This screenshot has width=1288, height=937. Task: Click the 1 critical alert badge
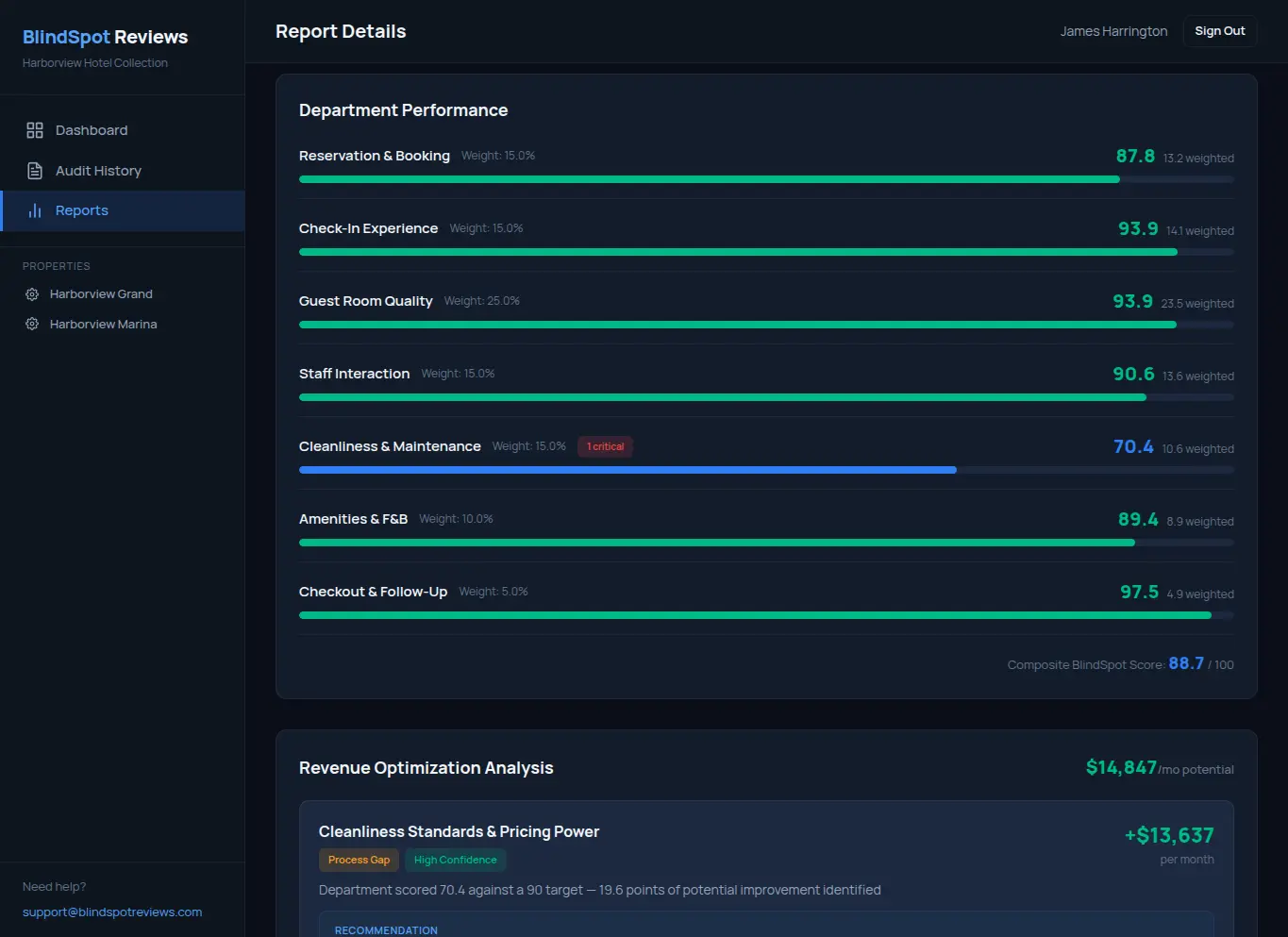pyautogui.click(x=604, y=445)
